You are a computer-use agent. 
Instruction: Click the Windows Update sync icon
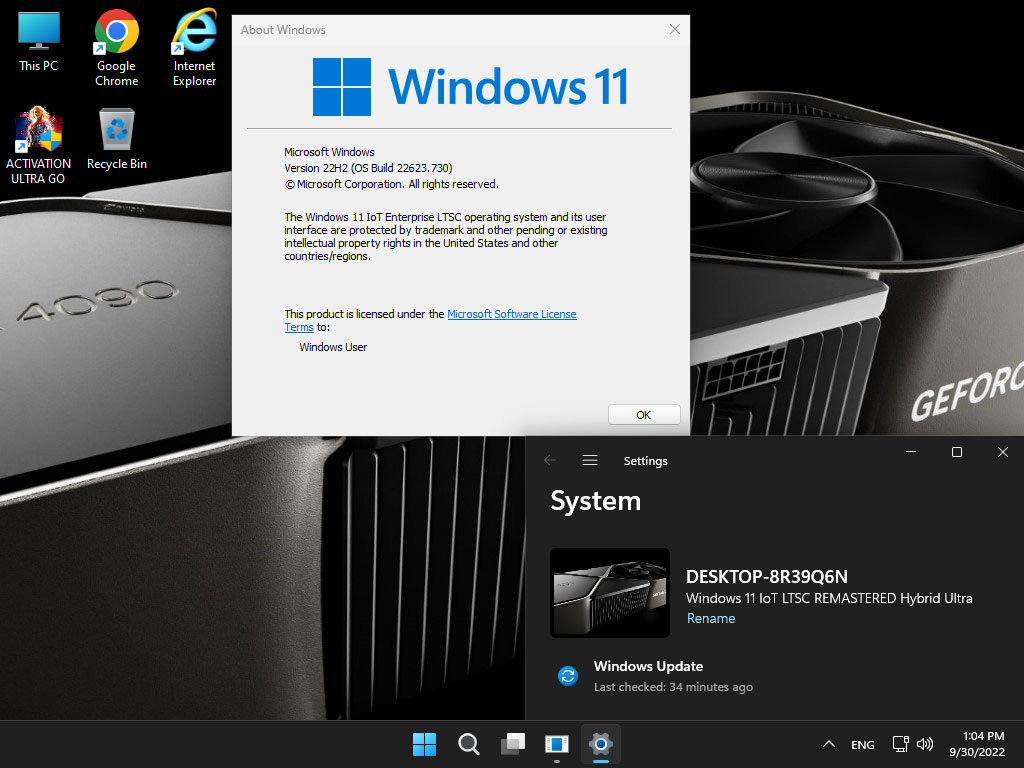[568, 676]
